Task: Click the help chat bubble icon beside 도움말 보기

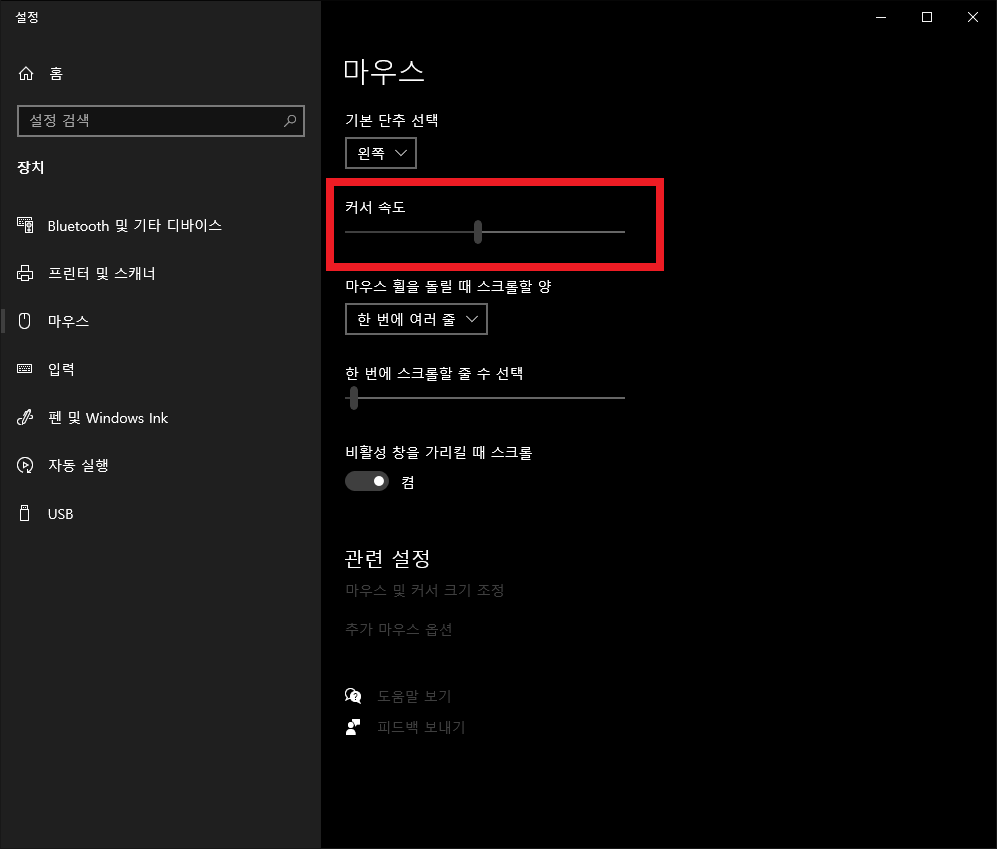Action: point(353,696)
